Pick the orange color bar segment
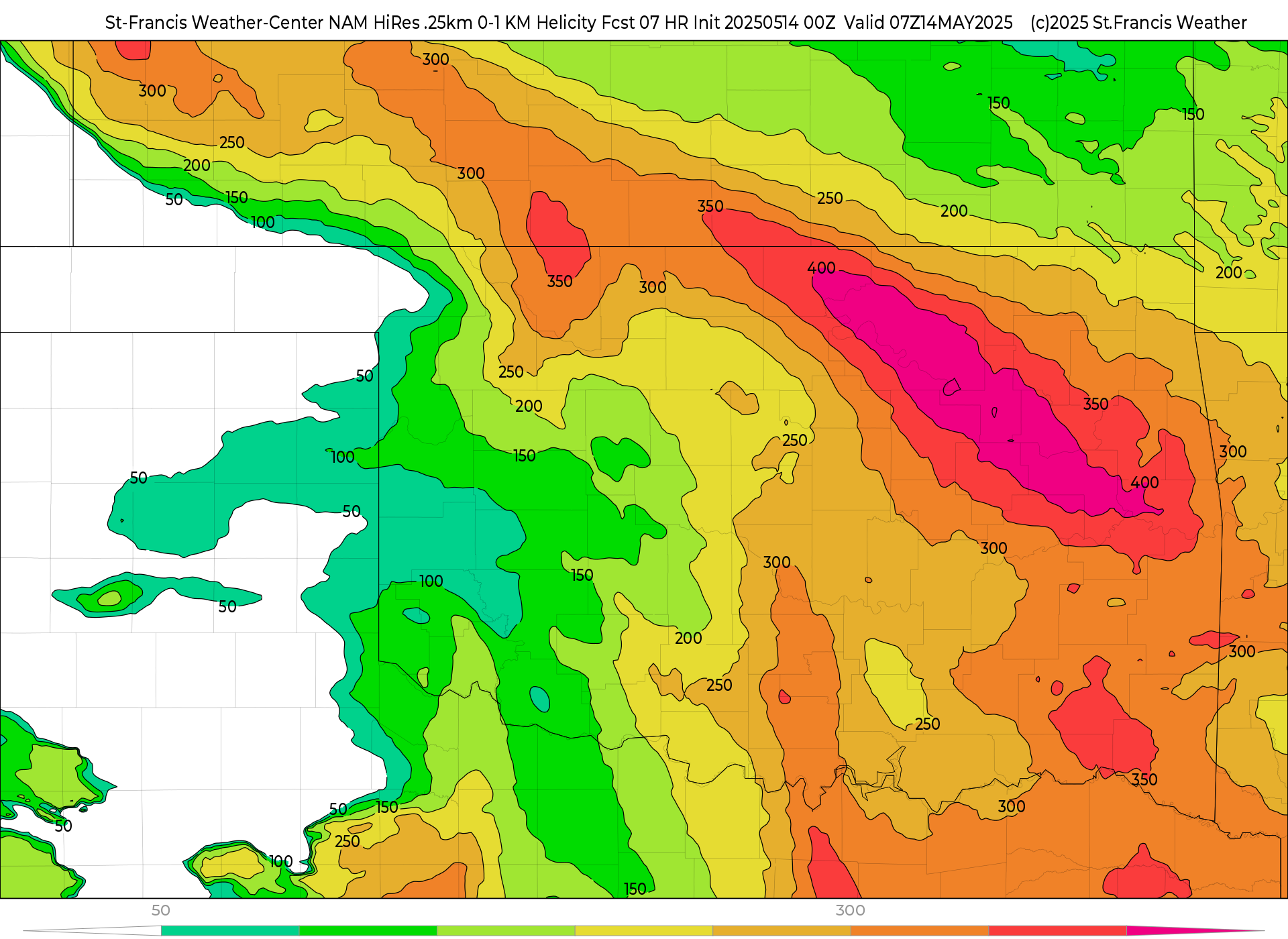The height and width of the screenshot is (939, 1288). tap(920, 930)
